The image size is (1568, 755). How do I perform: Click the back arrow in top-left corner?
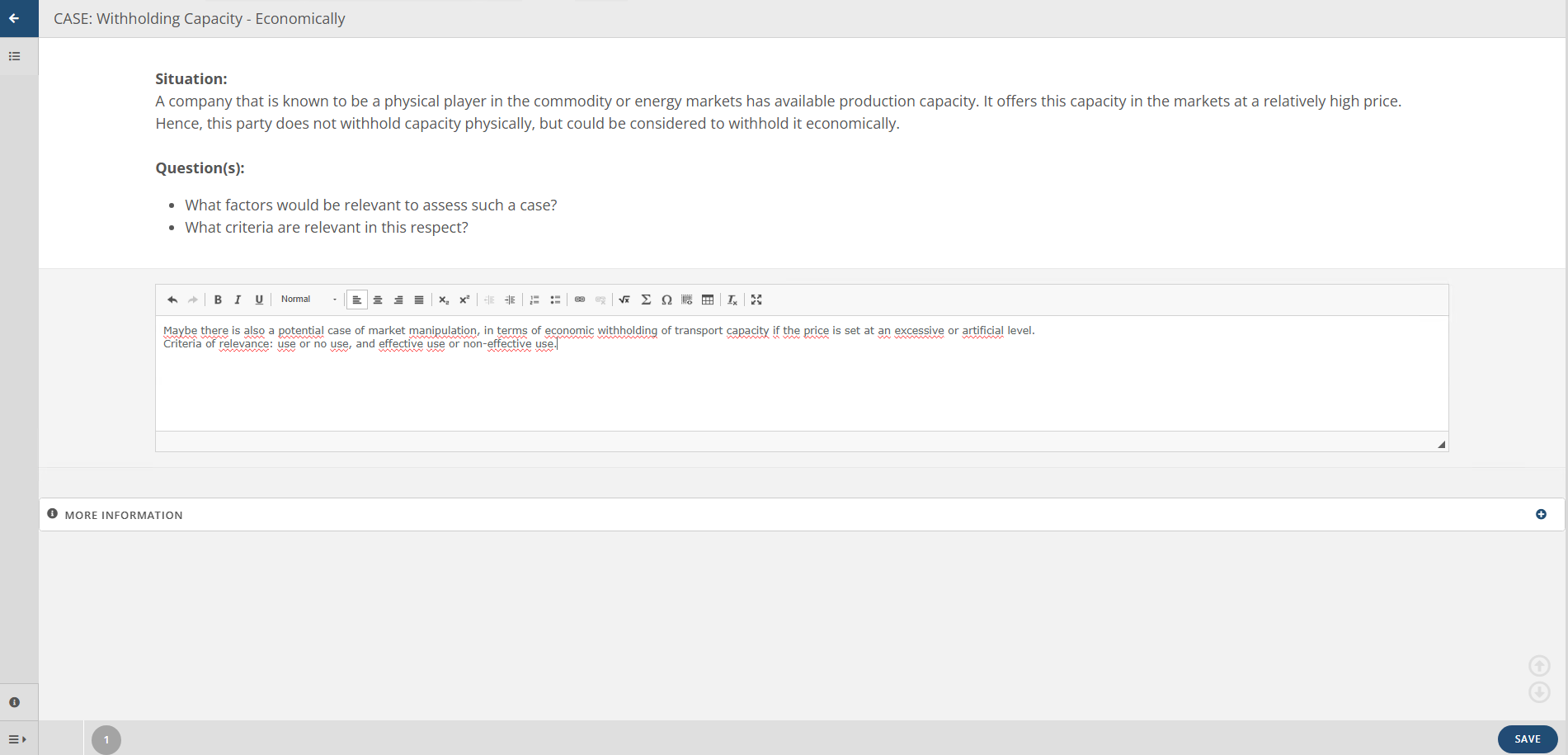pos(14,18)
